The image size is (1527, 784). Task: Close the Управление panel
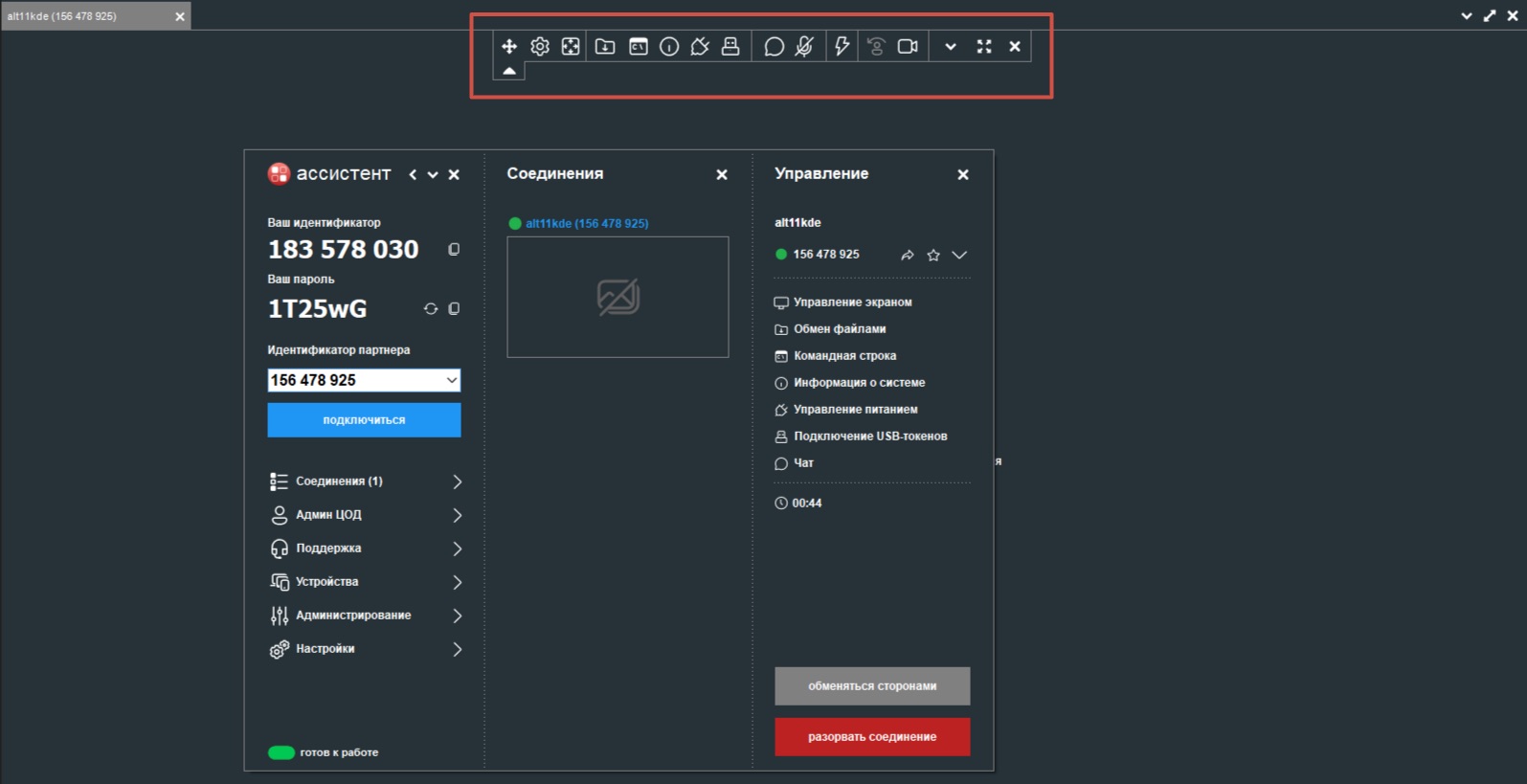pyautogui.click(x=963, y=174)
